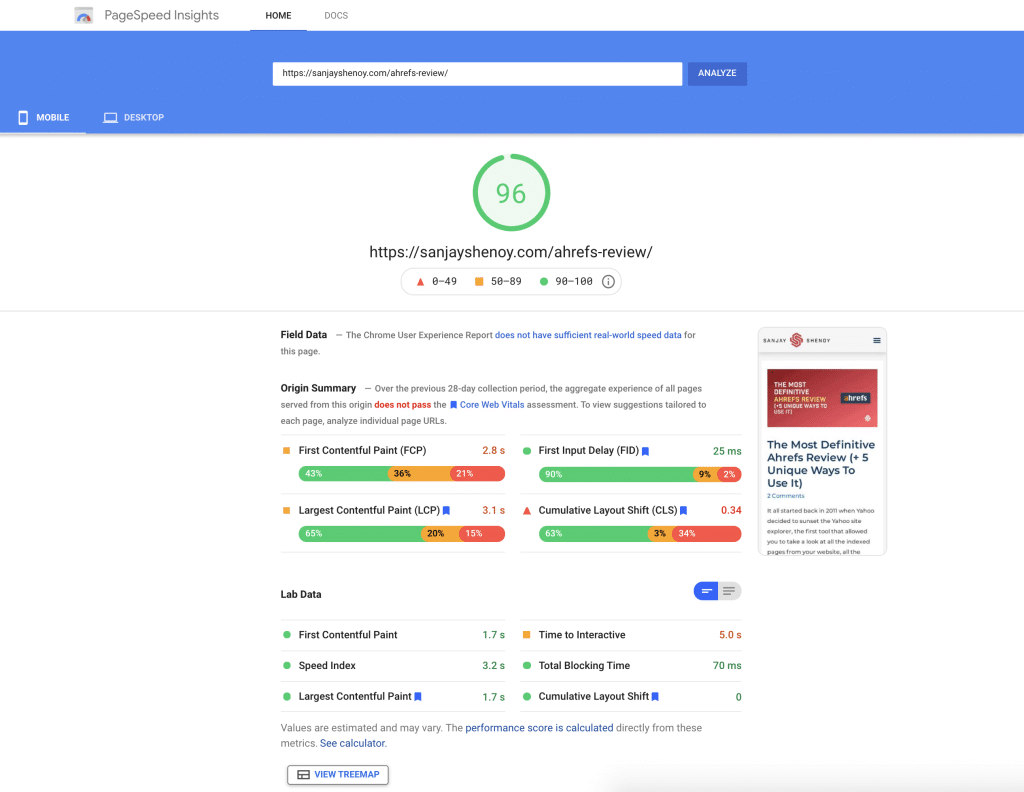The image size is (1024, 792).
Task: Click the orange square beside 50–89 legend
Action: [x=479, y=281]
